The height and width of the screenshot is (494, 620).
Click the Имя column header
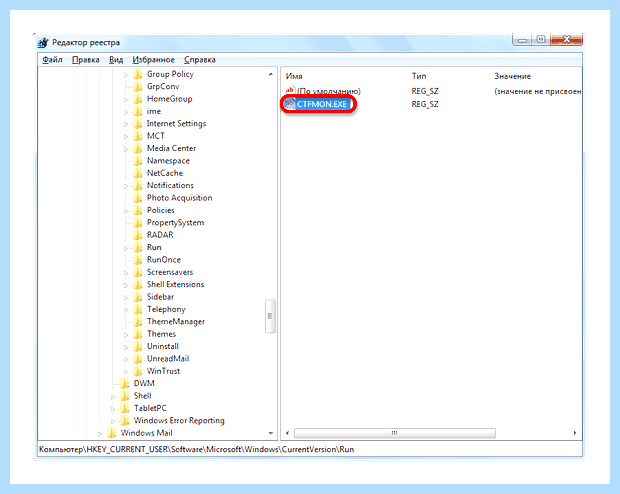[294, 76]
